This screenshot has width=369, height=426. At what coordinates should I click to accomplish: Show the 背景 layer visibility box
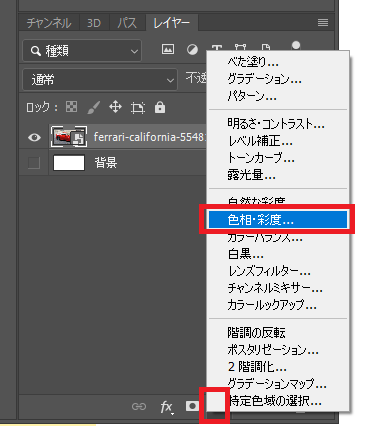pos(34,163)
